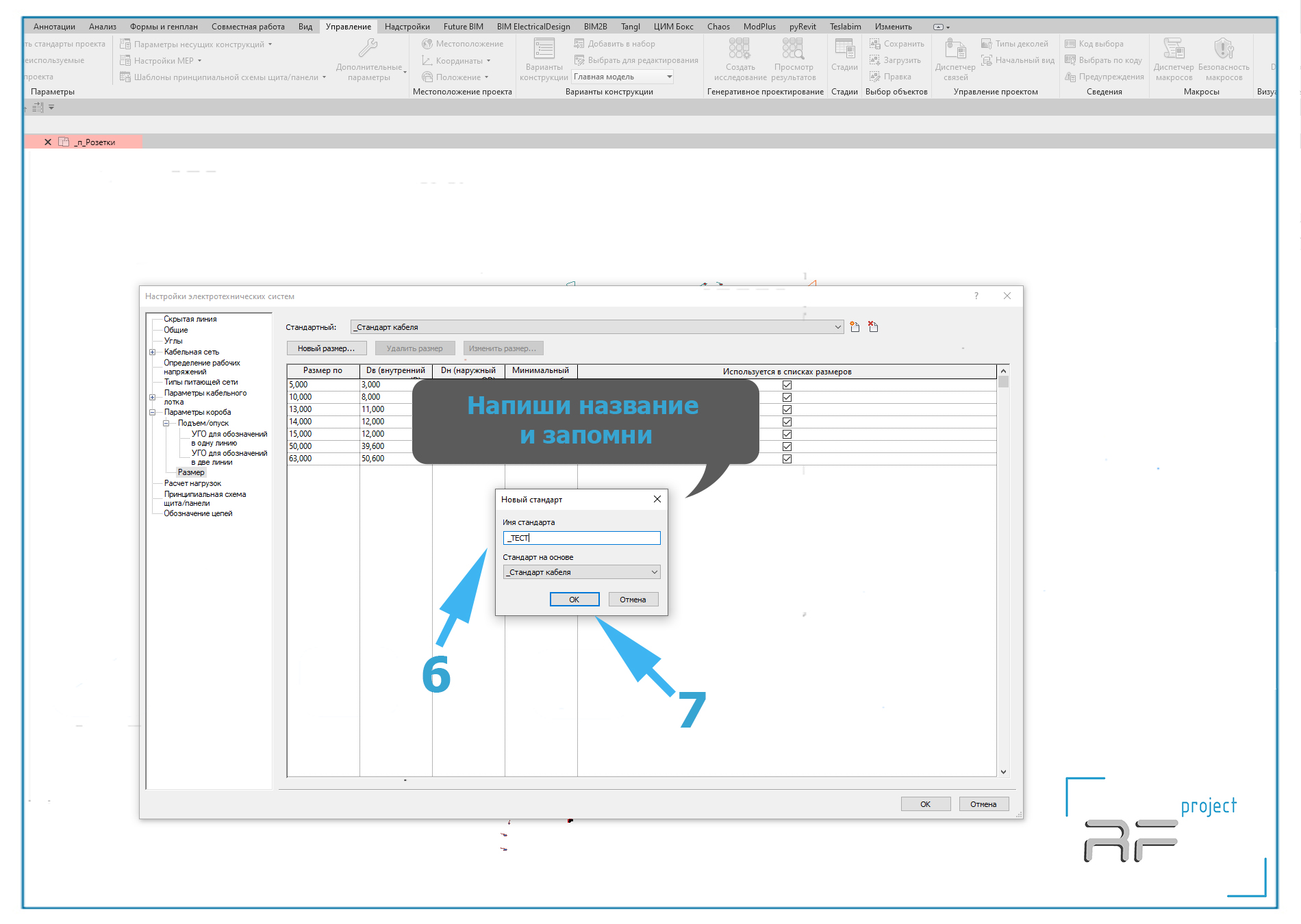Toggle the checkbox in the 14,000 row
This screenshot has height=924, width=1301.
[x=787, y=422]
